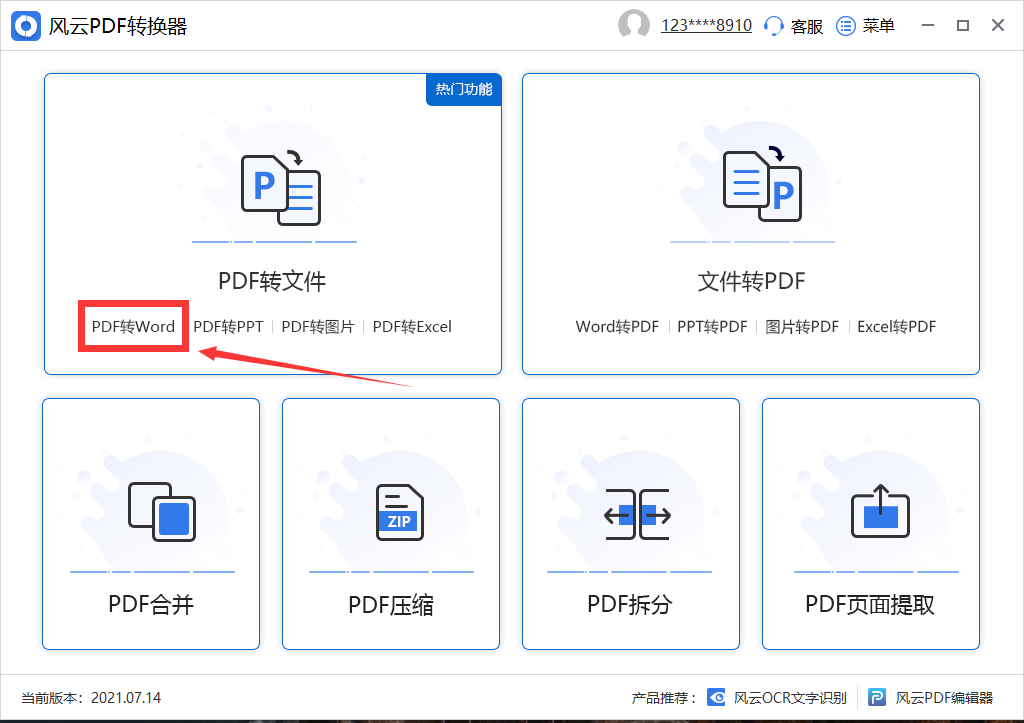Open account link 123****8910
The image size is (1024, 723).
pos(706,25)
